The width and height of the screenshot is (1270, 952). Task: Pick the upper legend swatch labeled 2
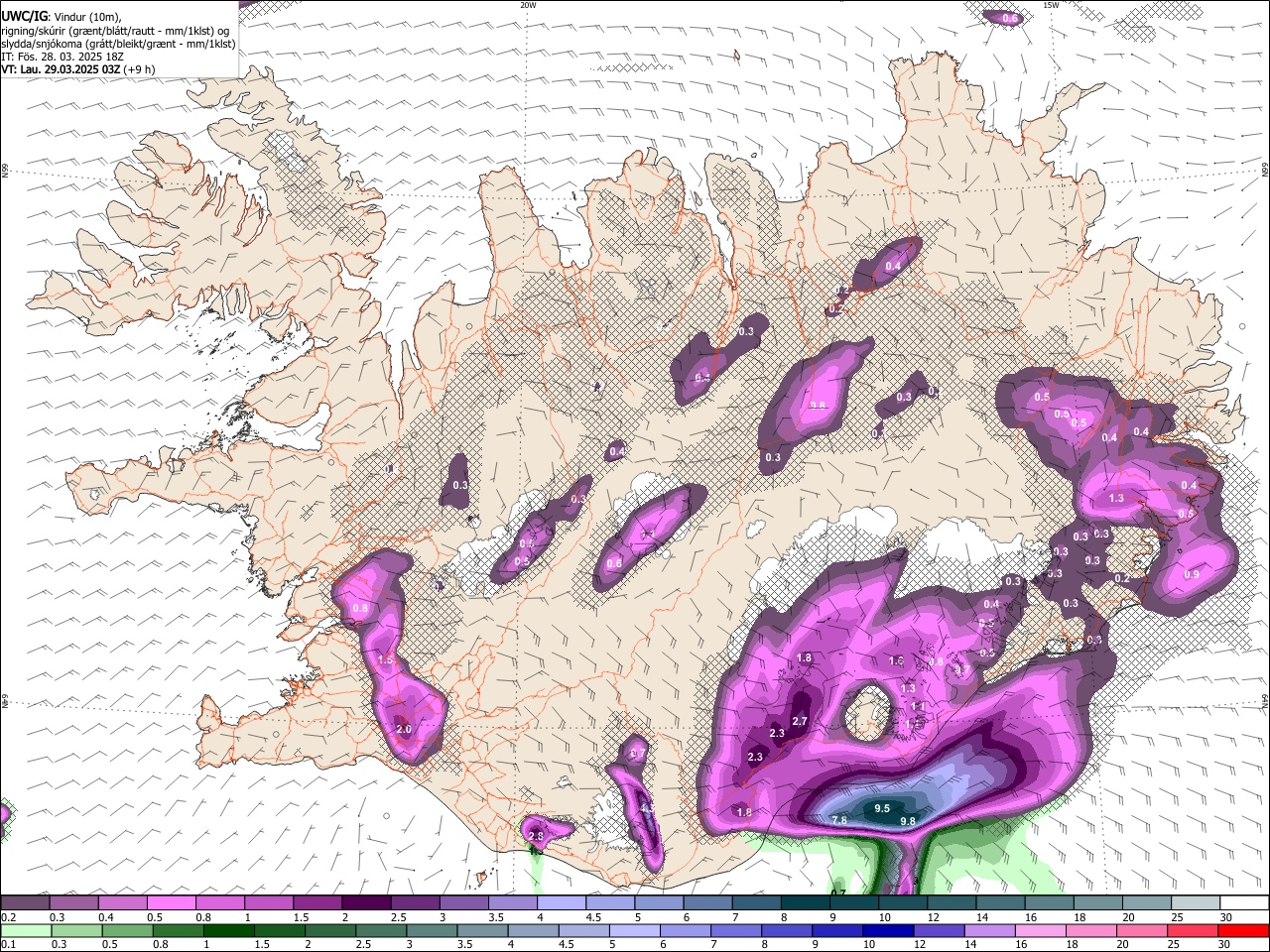365,903
